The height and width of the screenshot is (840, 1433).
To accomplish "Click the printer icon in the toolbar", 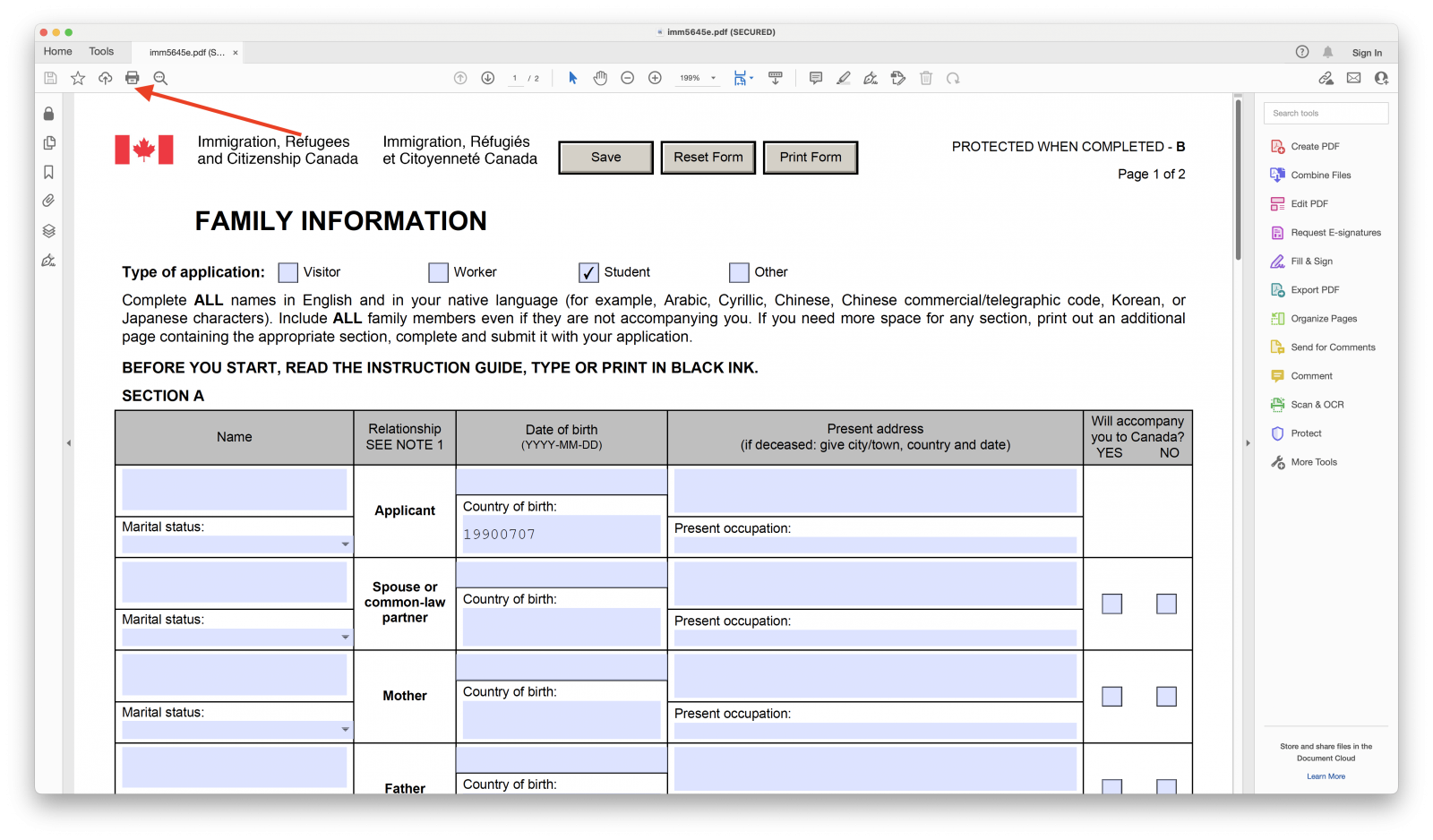I will pyautogui.click(x=133, y=78).
